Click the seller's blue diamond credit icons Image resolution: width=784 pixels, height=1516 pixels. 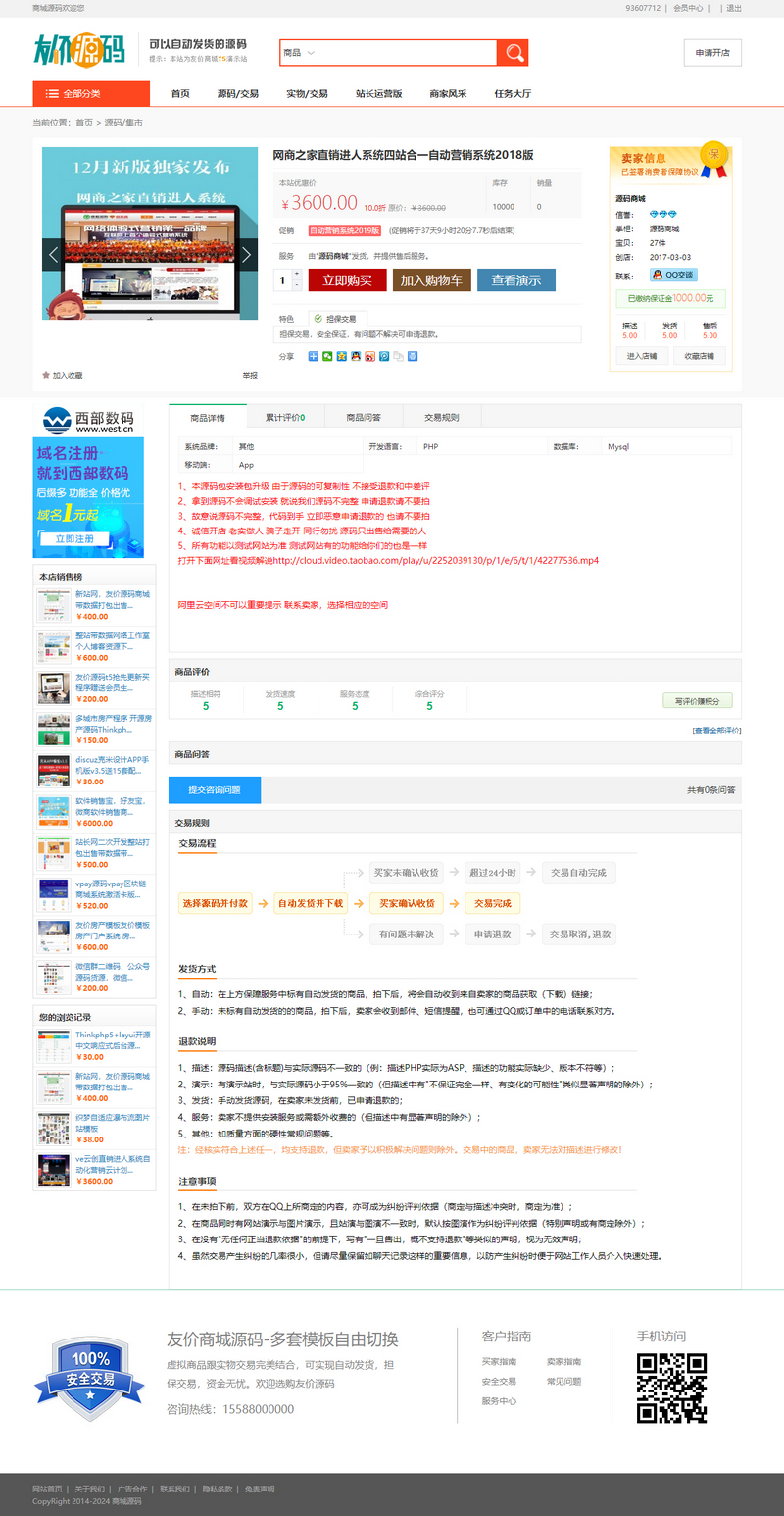click(662, 214)
